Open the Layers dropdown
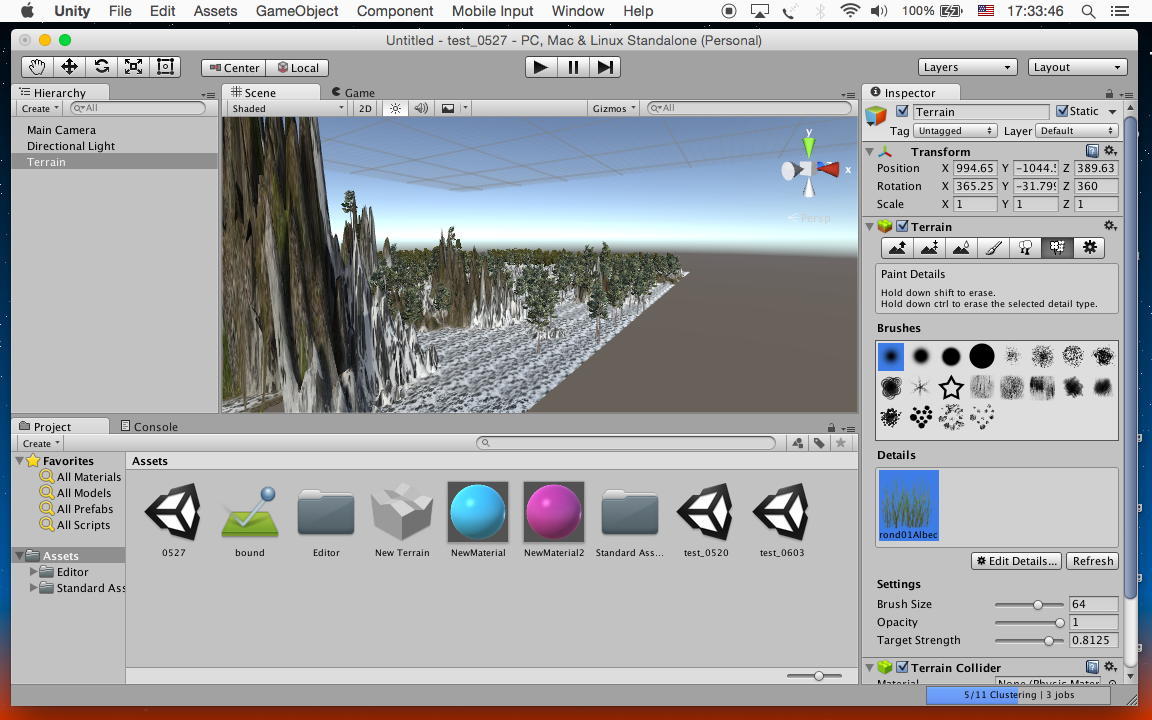 click(x=967, y=67)
